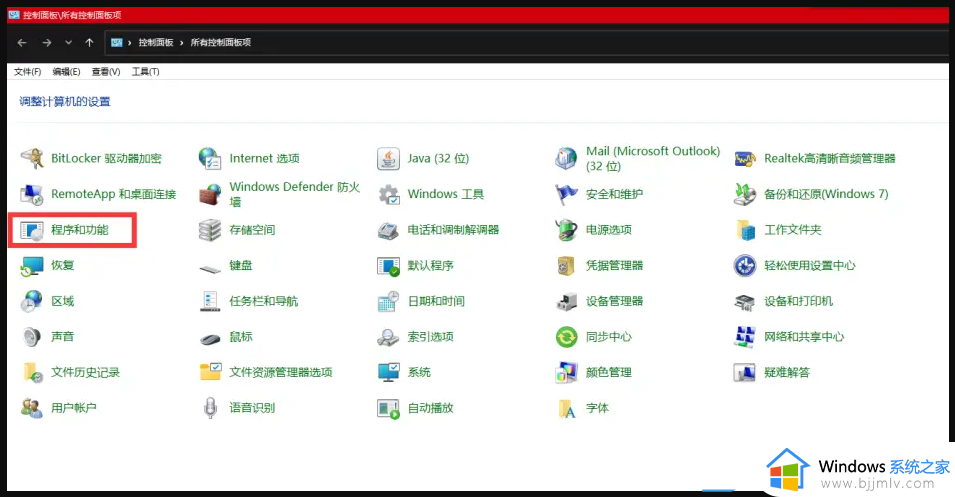Viewport: 955px width, 497px height.
Task: Open 疑难解答 icon
Action: [x=745, y=372]
